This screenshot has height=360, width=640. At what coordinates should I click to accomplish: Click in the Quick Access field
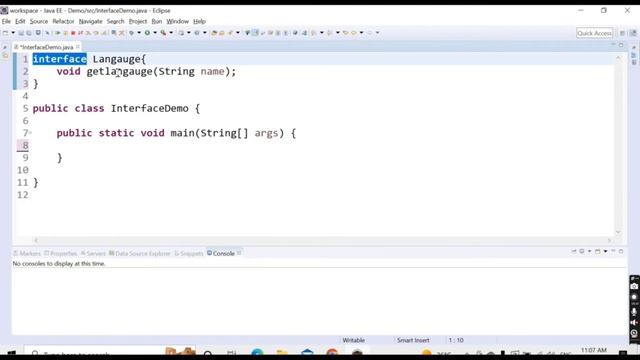point(594,33)
